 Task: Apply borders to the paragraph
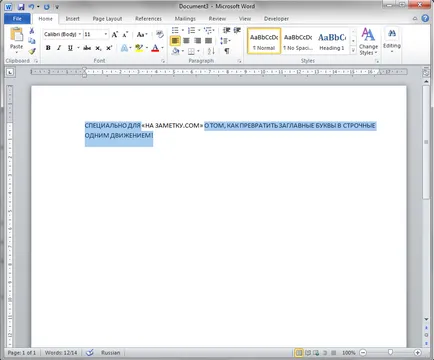click(x=191, y=51)
